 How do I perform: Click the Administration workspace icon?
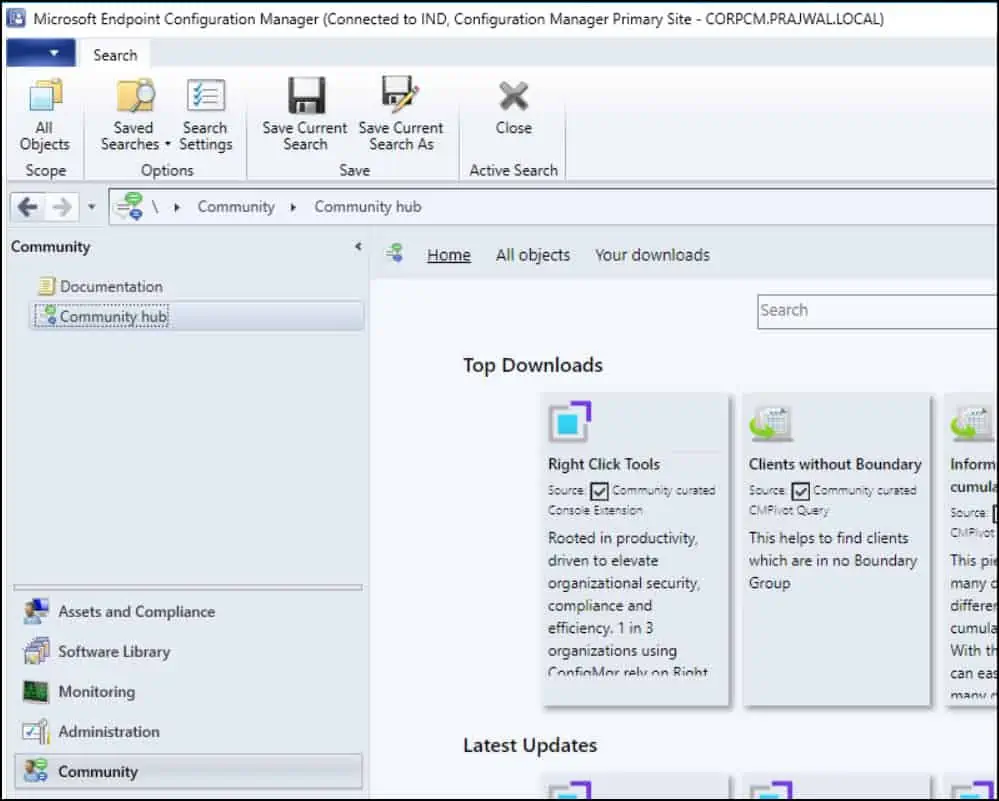click(x=36, y=732)
